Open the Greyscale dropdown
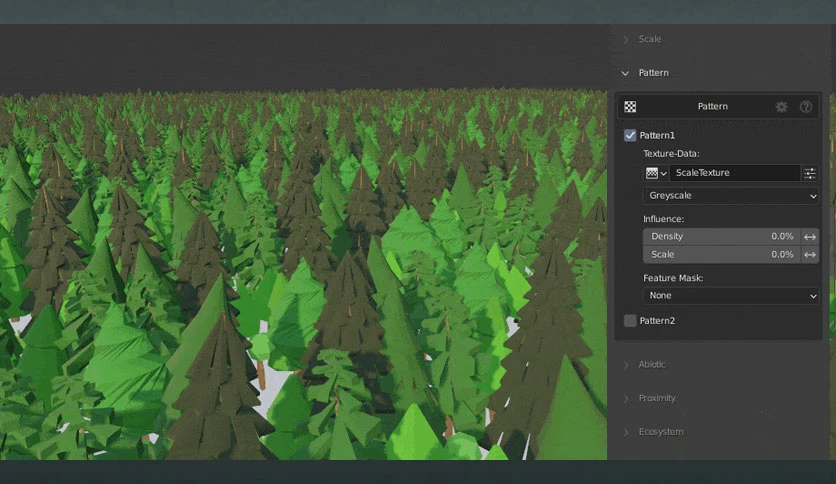836x484 pixels. click(x=731, y=196)
